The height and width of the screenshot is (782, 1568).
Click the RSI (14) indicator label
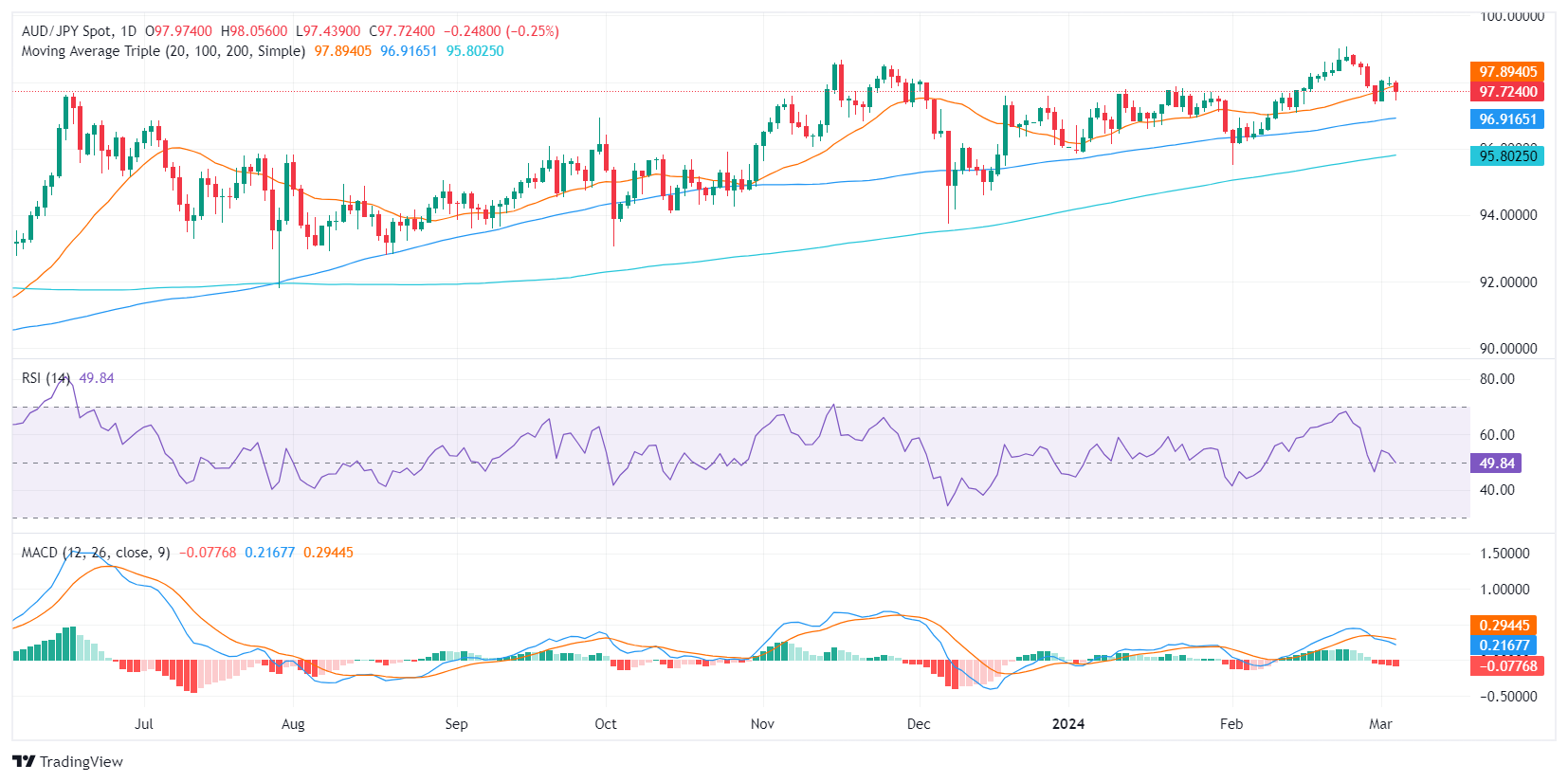tap(46, 378)
